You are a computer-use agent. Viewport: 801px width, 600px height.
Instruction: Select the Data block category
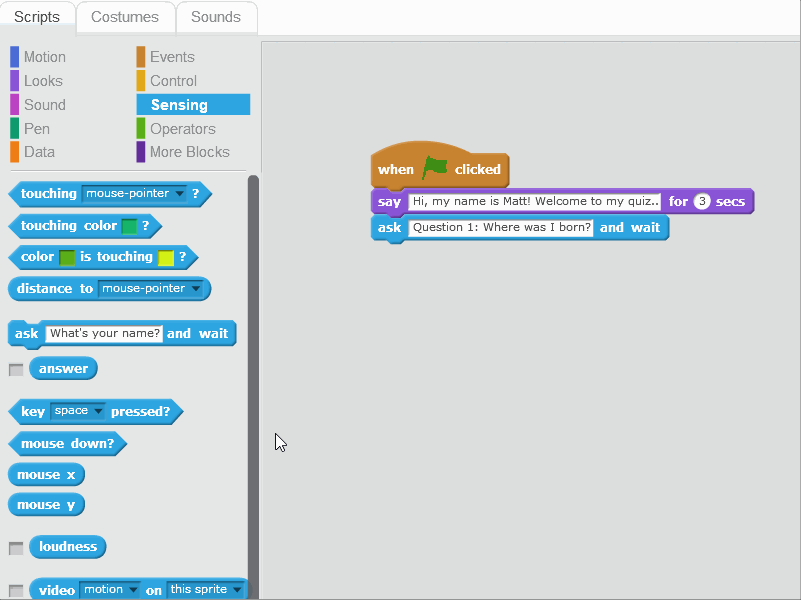click(x=33, y=152)
